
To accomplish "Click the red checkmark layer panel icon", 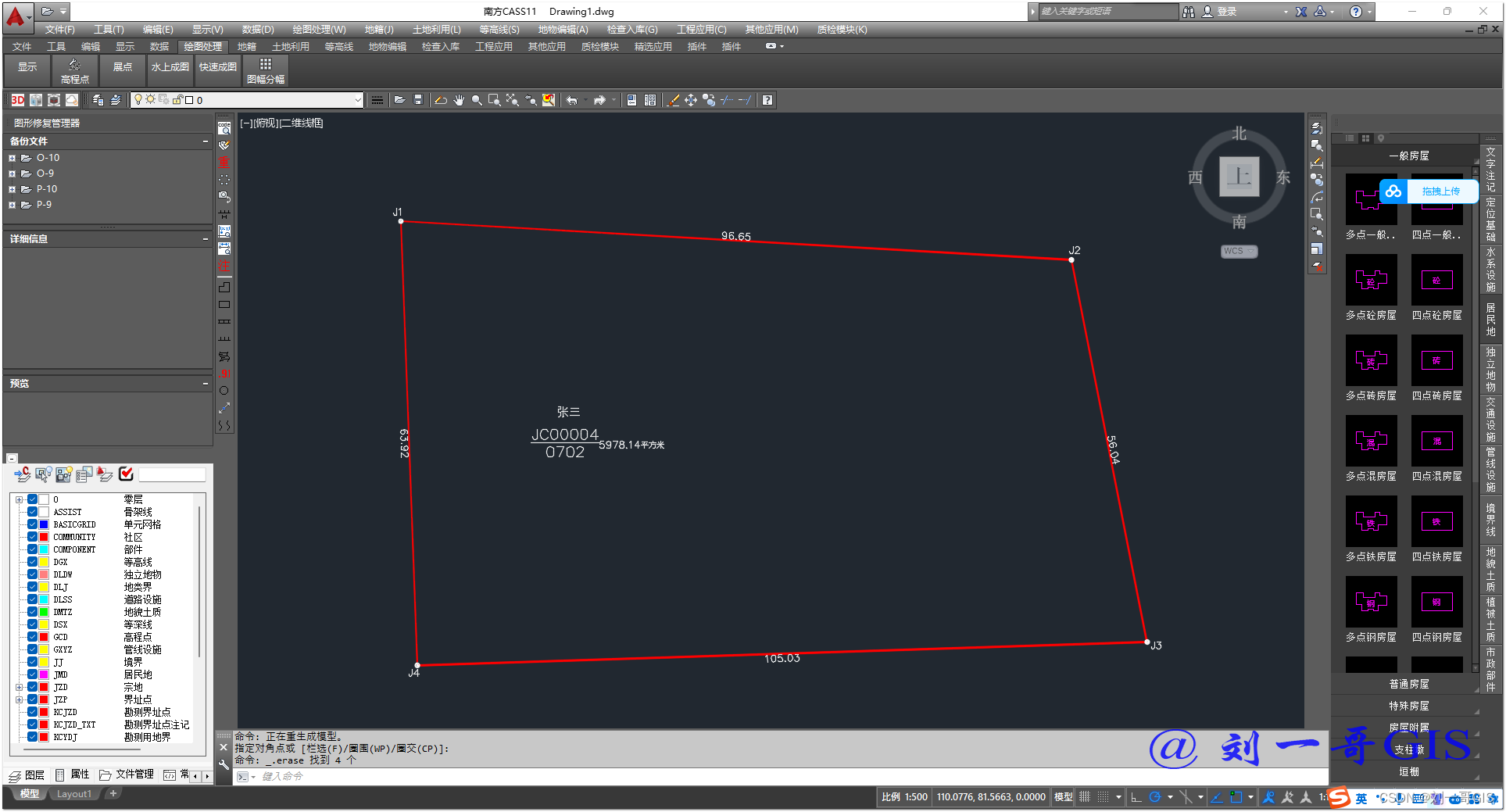I will pyautogui.click(x=126, y=474).
